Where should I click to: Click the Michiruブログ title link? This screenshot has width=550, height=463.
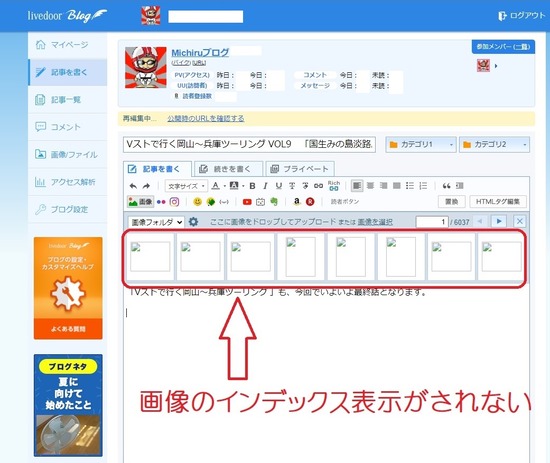point(200,53)
